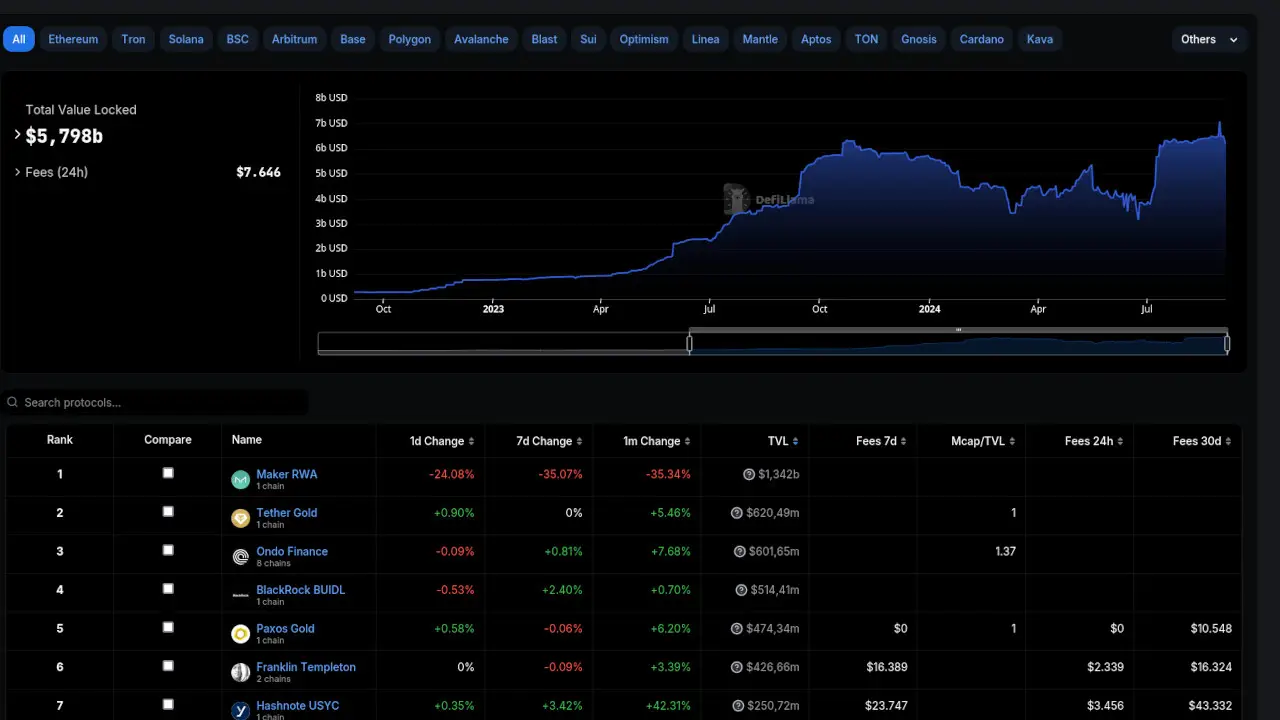The image size is (1280, 720).
Task: Check compare box for Franklin Templeton
Action: pyautogui.click(x=168, y=665)
